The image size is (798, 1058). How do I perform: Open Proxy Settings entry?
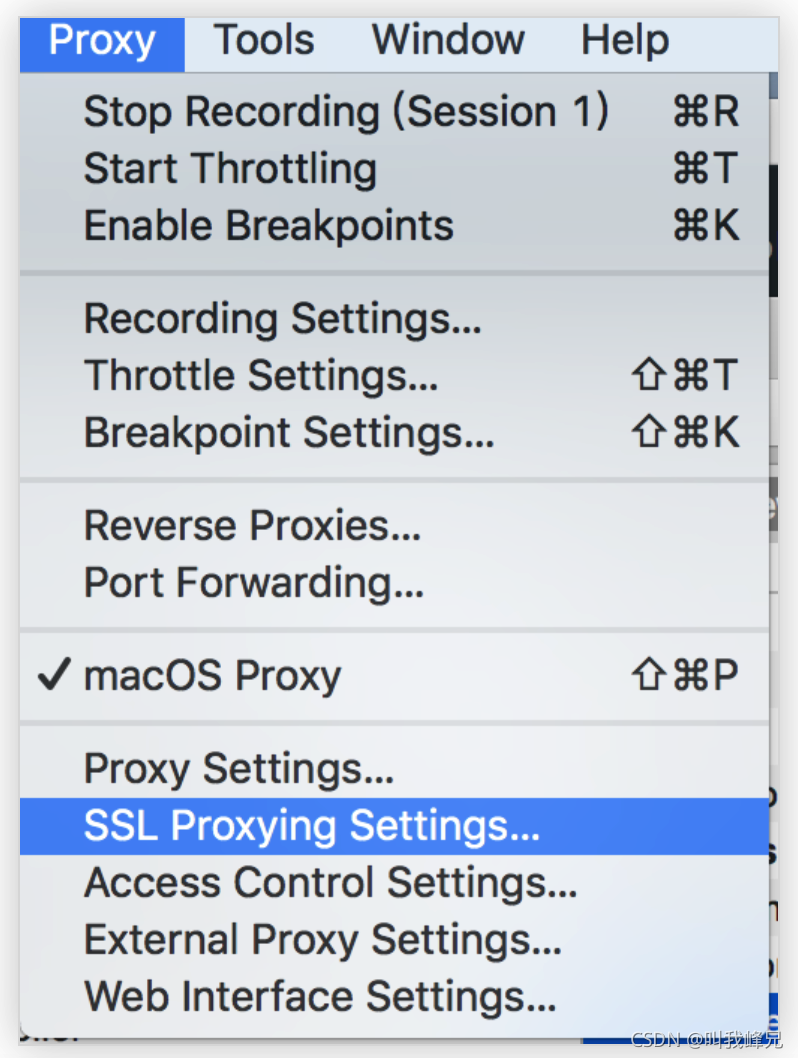pyautogui.click(x=239, y=769)
